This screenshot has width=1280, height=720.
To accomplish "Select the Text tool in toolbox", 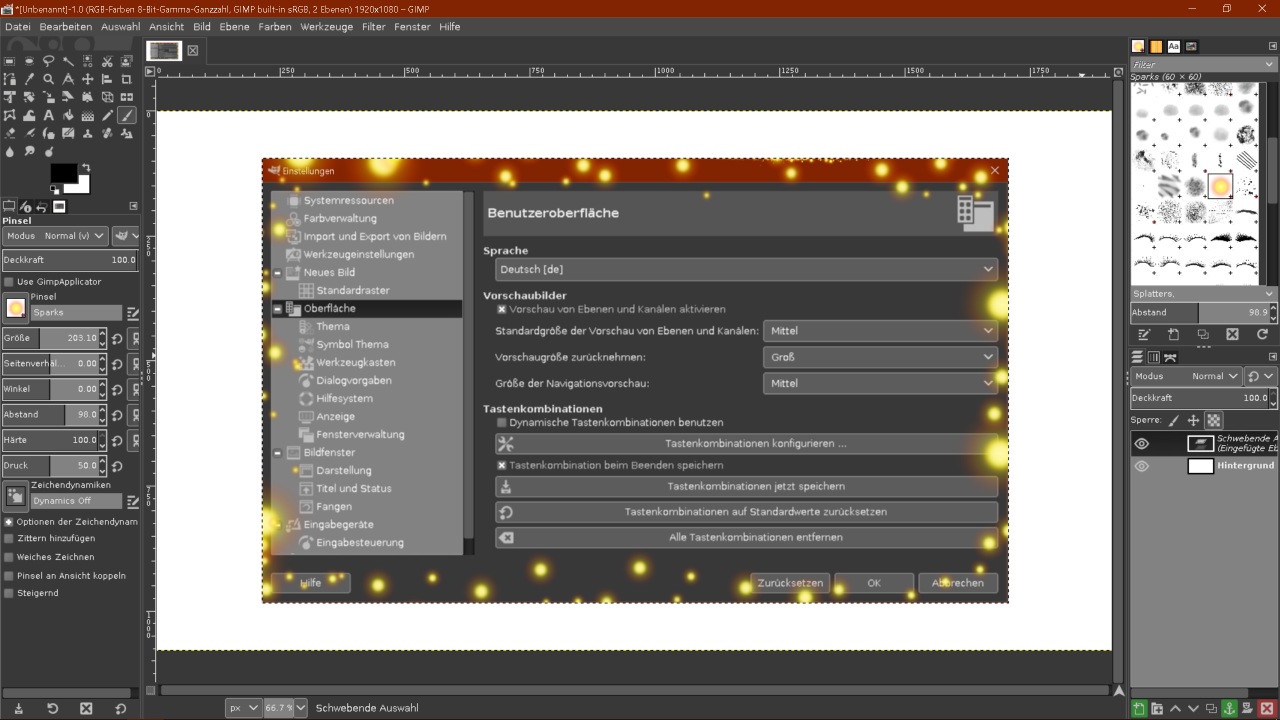I will pyautogui.click(x=48, y=116).
